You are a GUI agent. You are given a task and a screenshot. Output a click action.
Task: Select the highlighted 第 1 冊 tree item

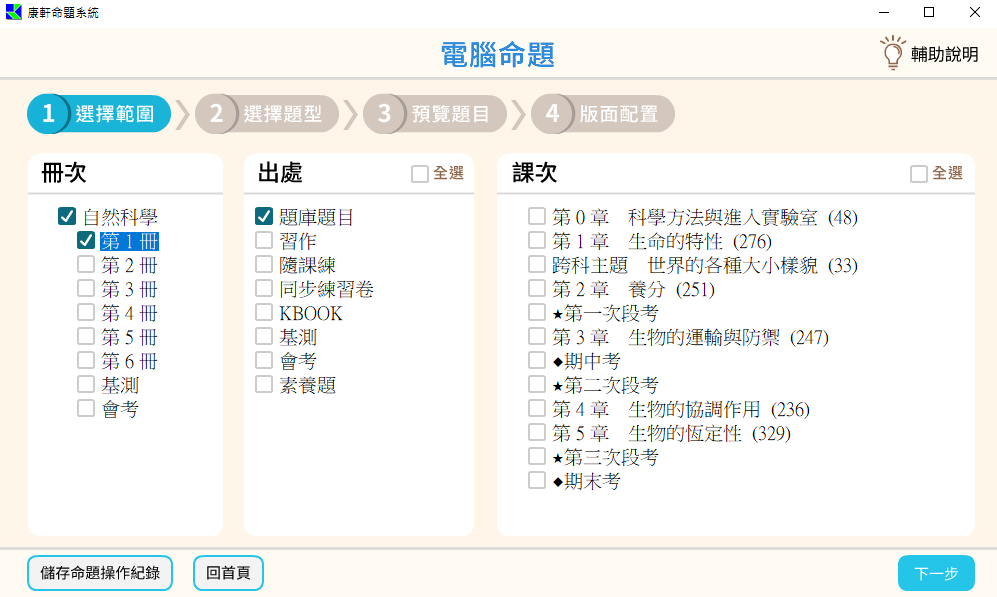(129, 241)
